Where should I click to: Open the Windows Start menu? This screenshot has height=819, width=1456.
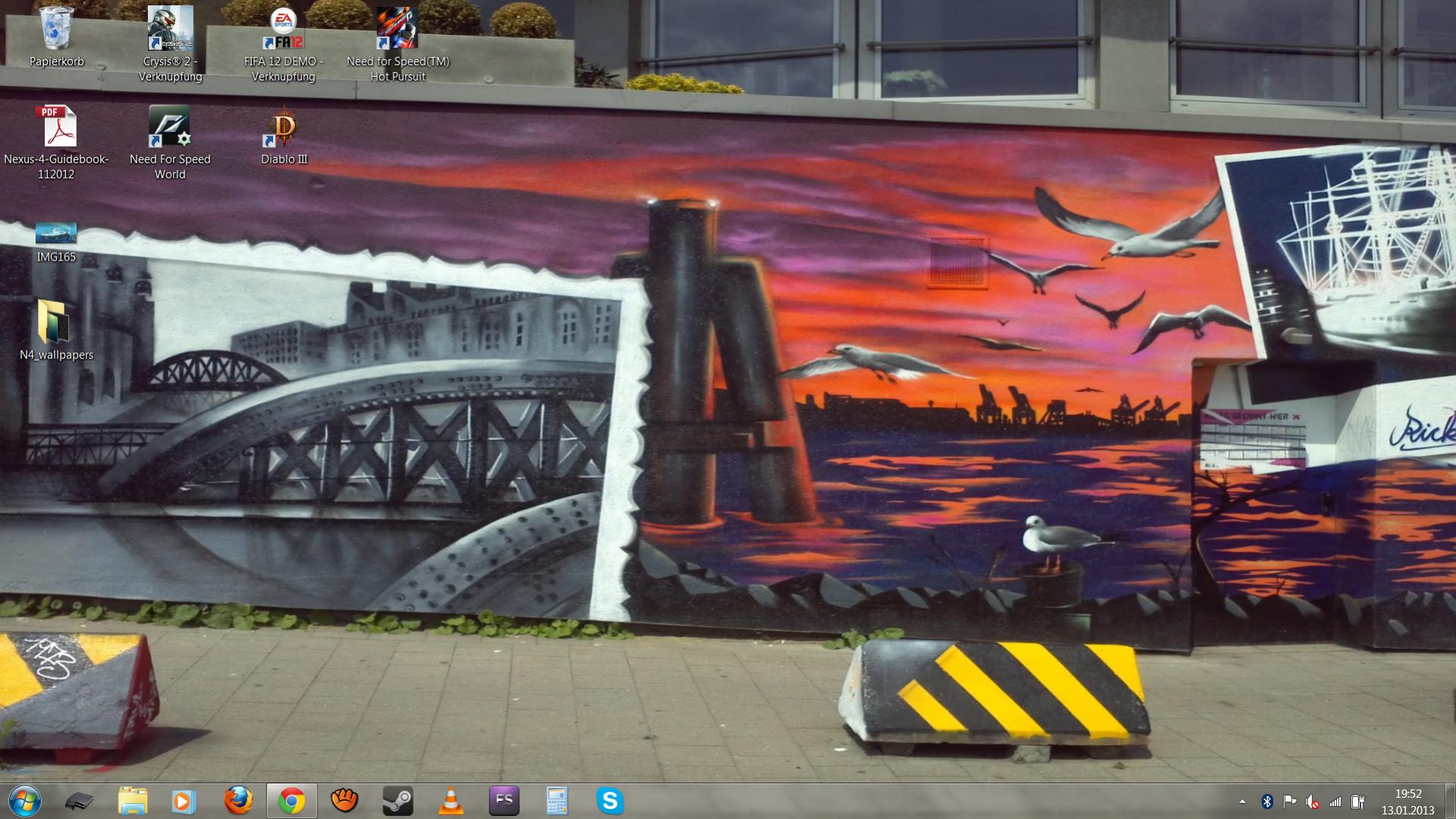tap(25, 801)
